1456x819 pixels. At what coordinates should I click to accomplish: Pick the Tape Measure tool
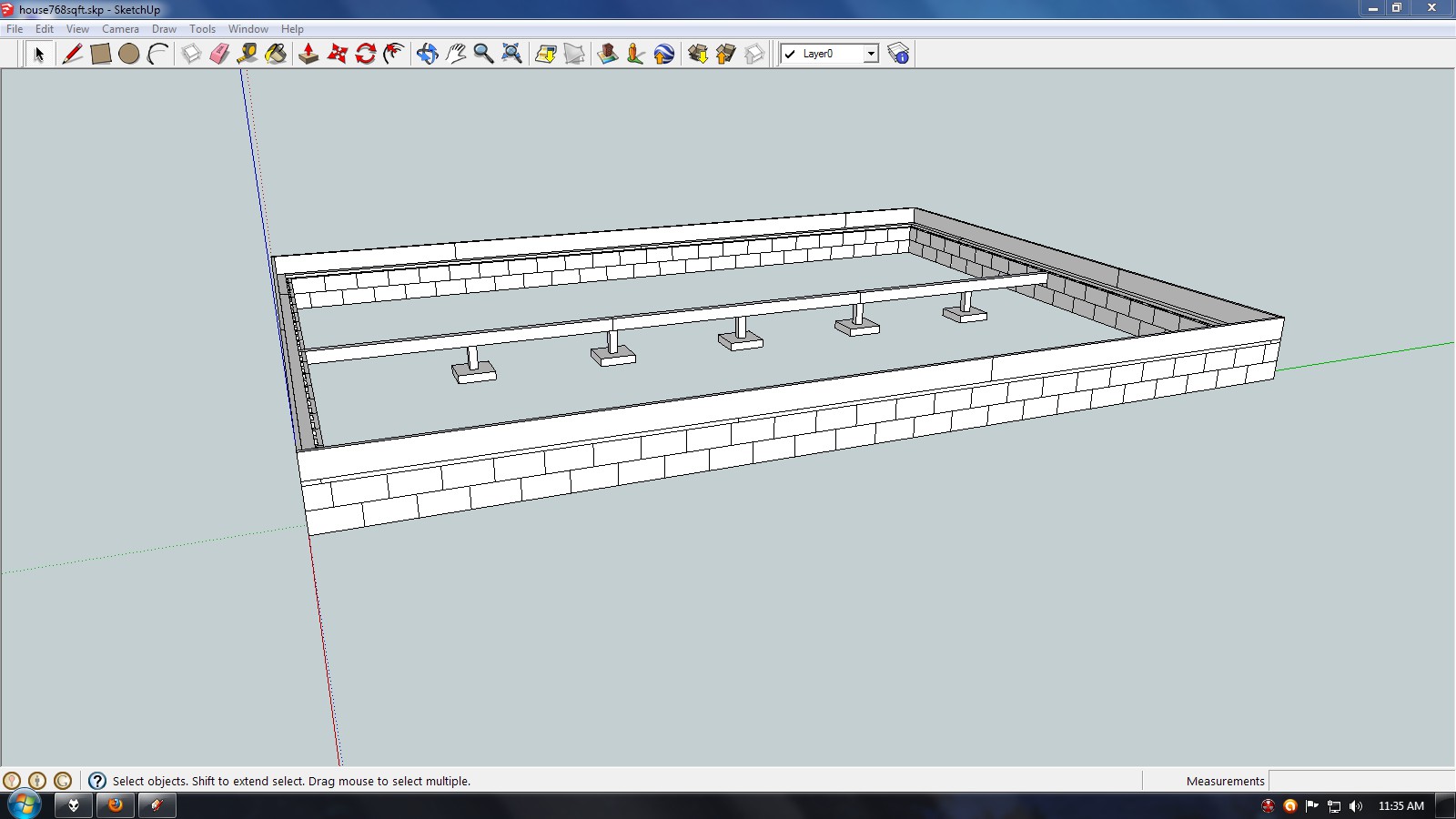point(247,54)
